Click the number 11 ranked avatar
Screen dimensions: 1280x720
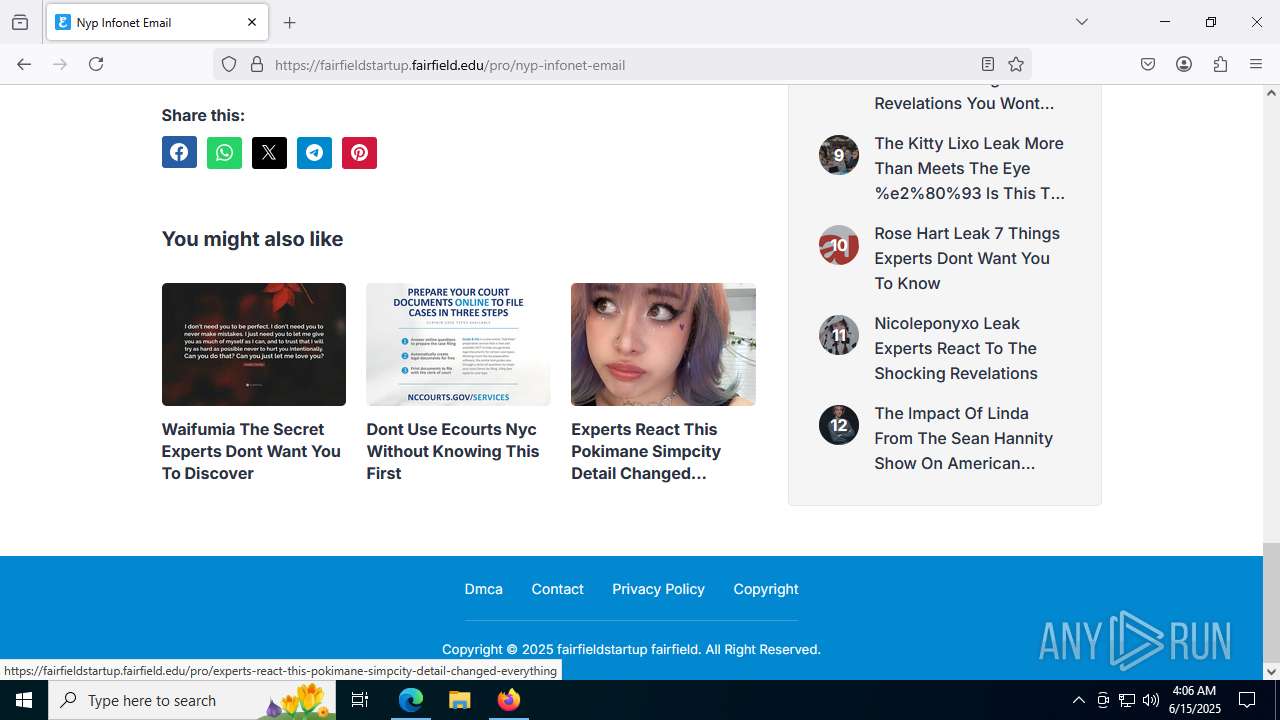pos(839,335)
